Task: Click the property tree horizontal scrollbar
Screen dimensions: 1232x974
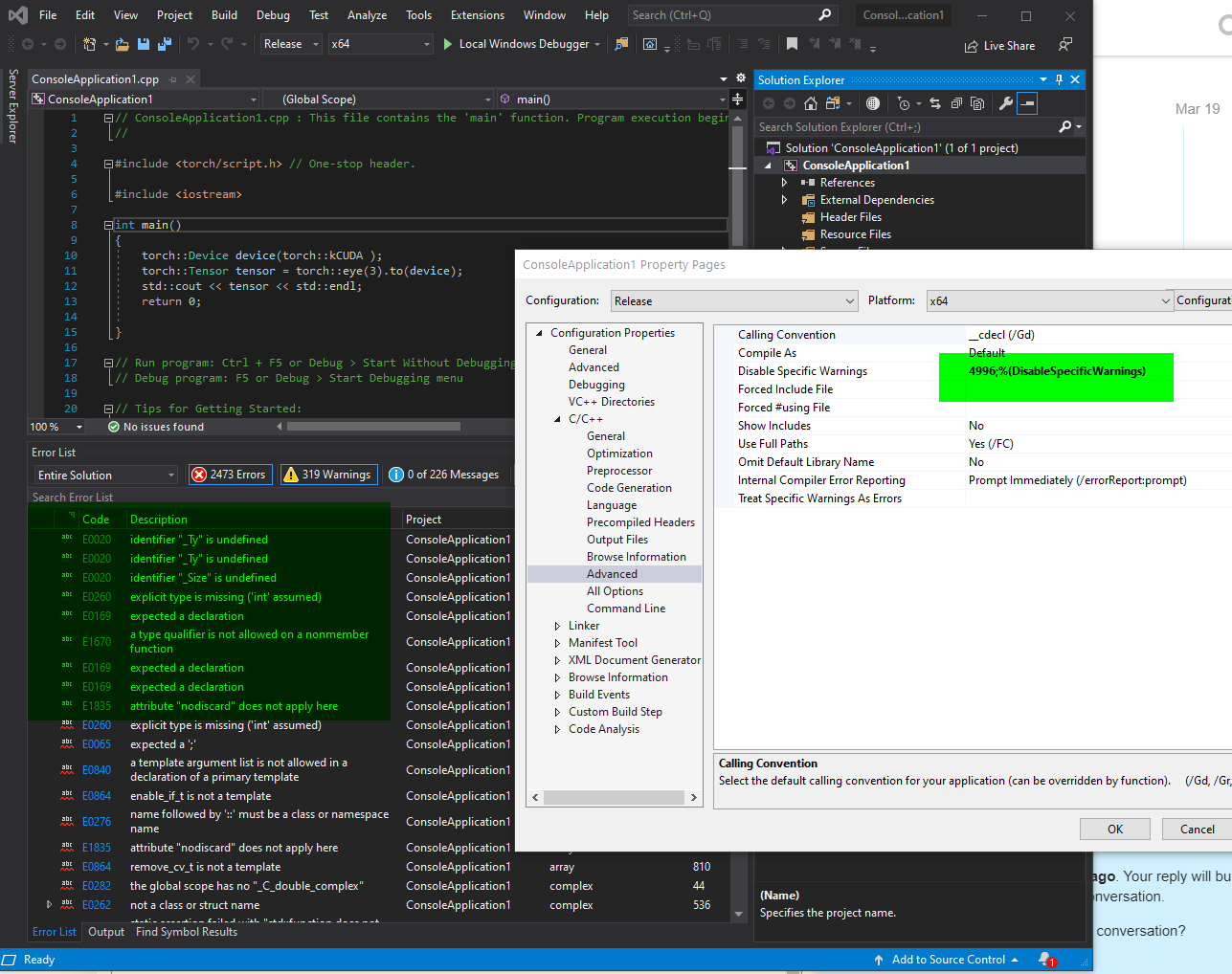Action: tap(615, 797)
